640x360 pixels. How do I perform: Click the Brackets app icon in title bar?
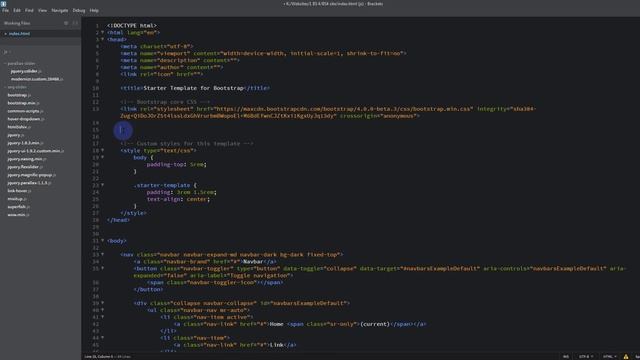point(4,3)
